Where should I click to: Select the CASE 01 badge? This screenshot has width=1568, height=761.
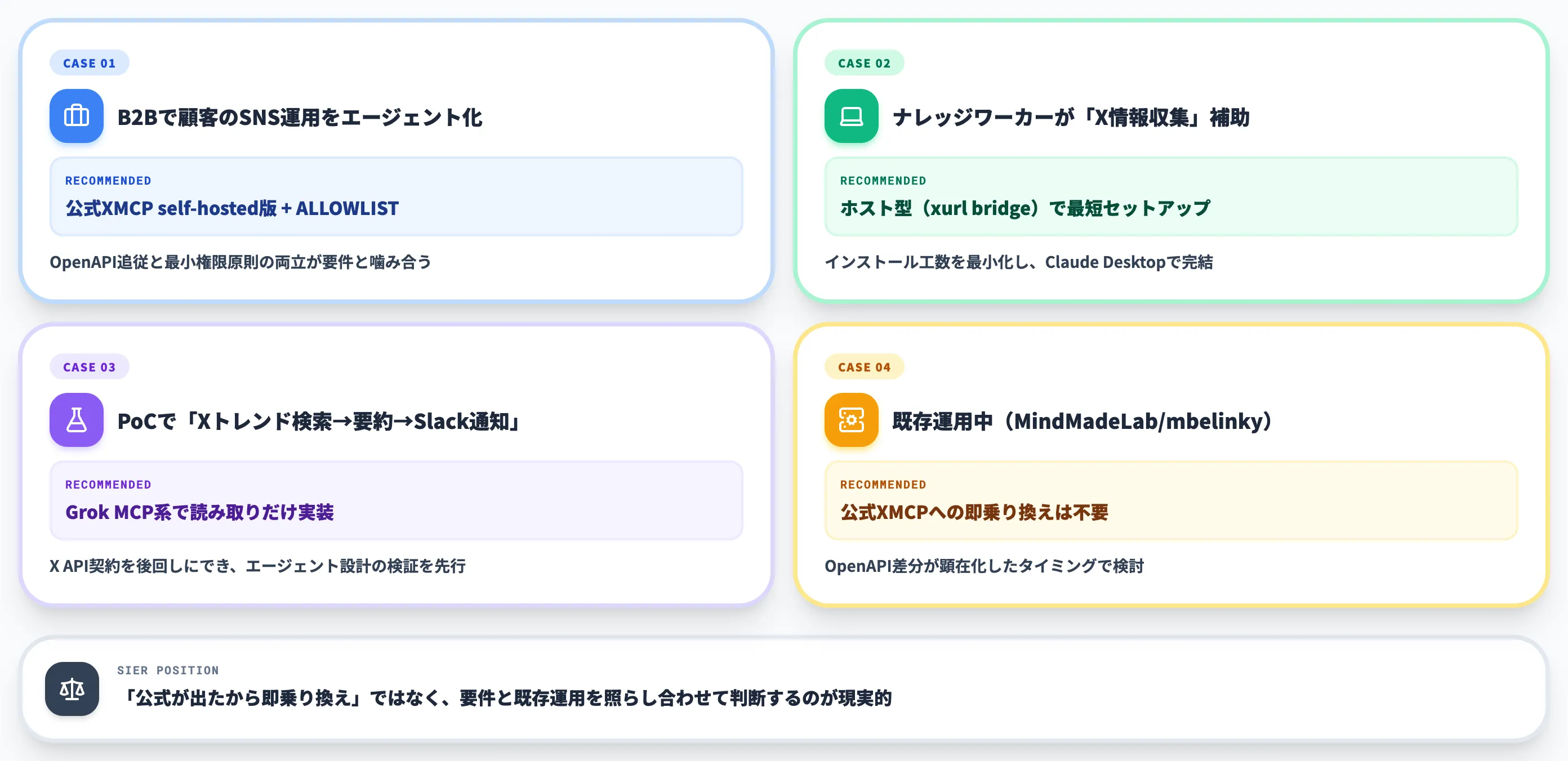tap(89, 62)
